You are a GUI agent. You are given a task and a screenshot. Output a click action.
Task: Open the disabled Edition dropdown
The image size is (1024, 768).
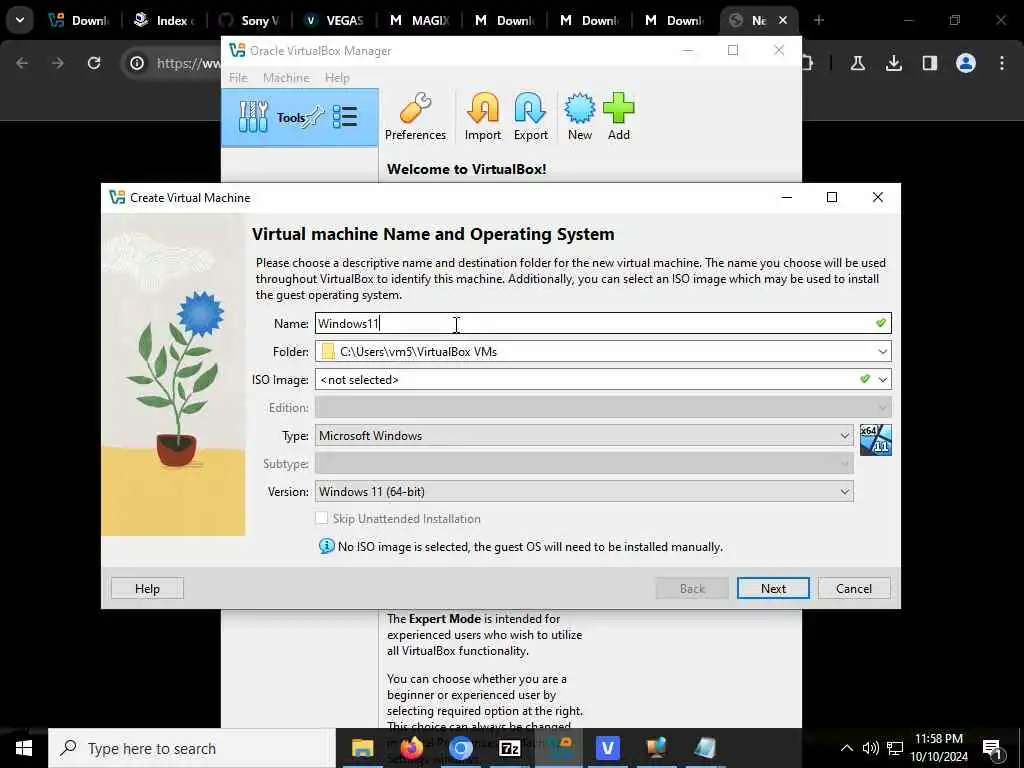[603, 408]
